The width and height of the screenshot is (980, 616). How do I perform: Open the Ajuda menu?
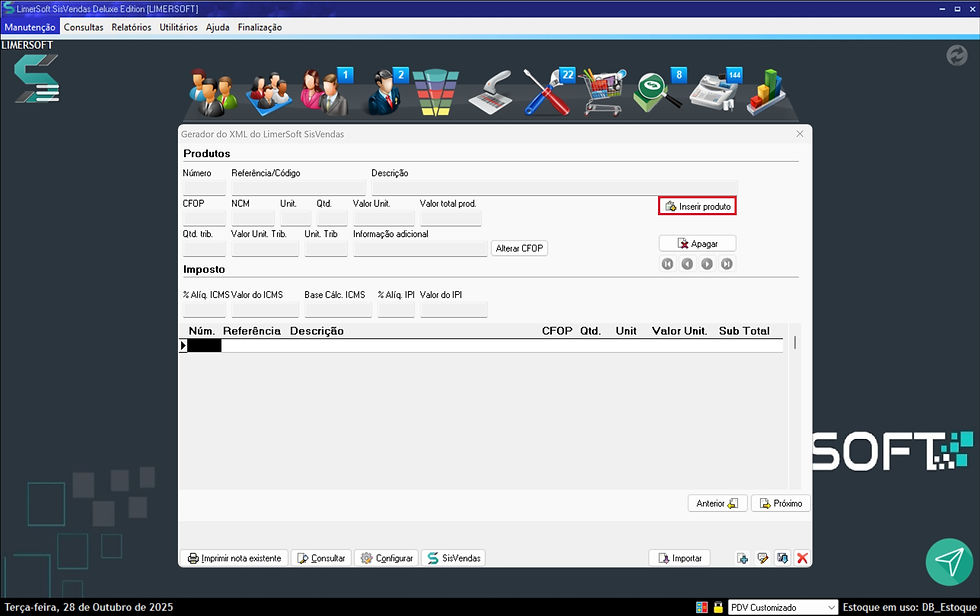point(218,27)
